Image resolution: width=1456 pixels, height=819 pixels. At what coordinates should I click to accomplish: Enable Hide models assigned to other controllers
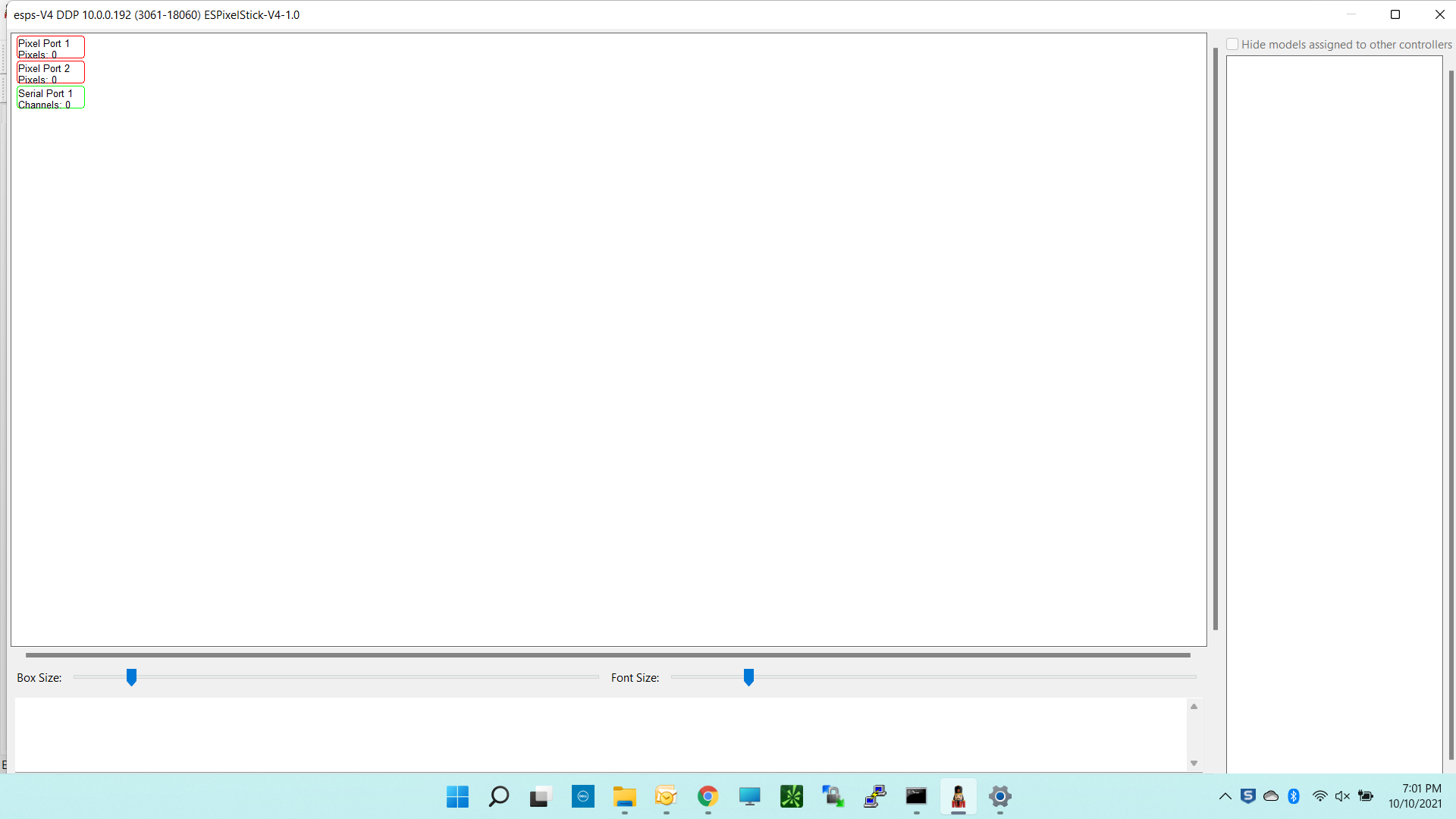[1233, 45]
